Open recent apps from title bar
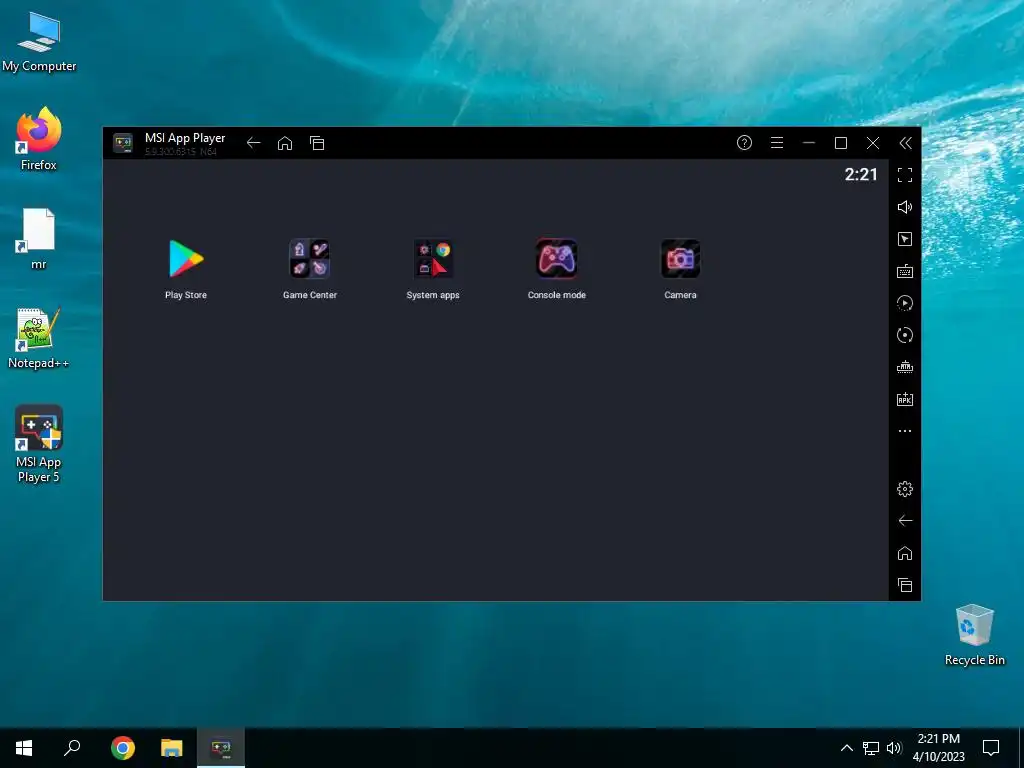Screen dimensions: 1024x768 click(x=317, y=143)
